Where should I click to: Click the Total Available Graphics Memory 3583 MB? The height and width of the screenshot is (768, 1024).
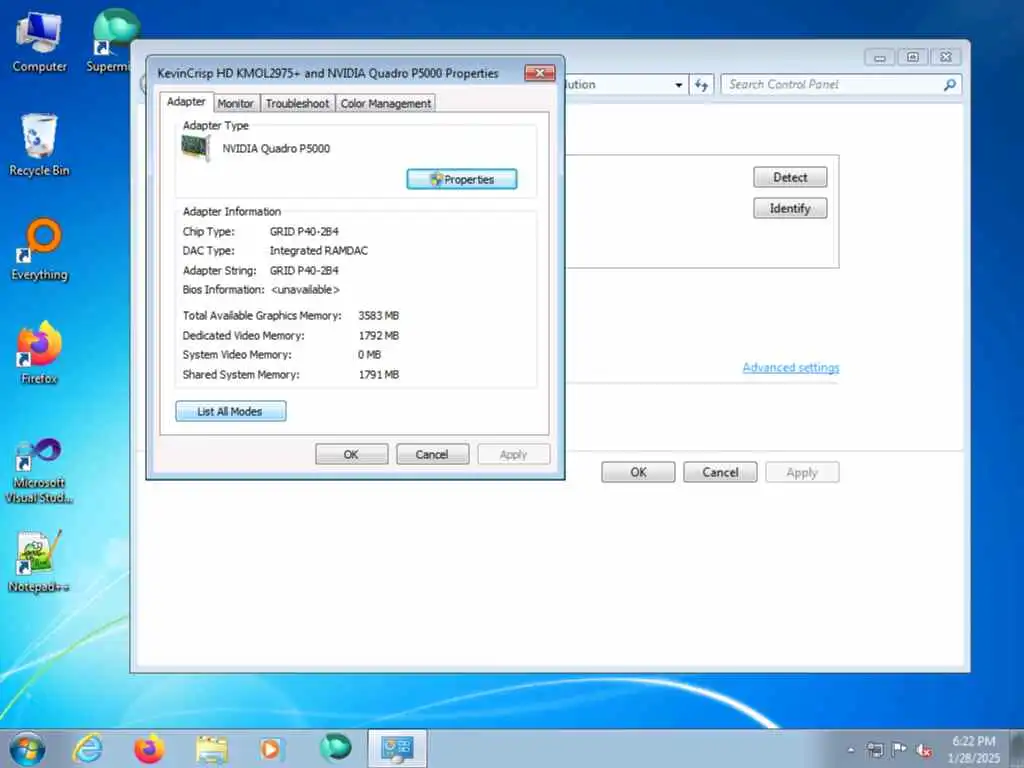pos(379,315)
